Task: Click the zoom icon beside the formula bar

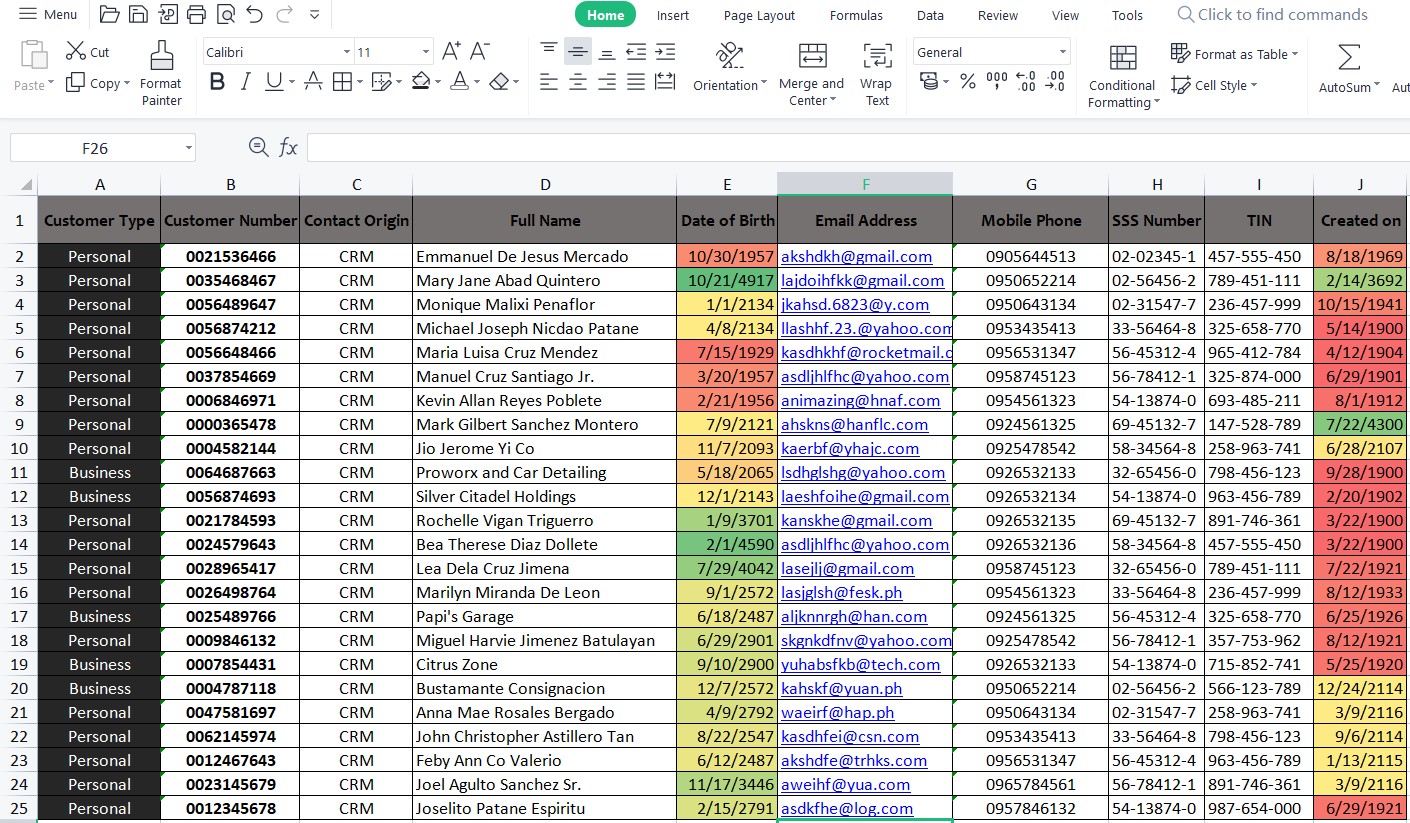Action: (x=259, y=148)
